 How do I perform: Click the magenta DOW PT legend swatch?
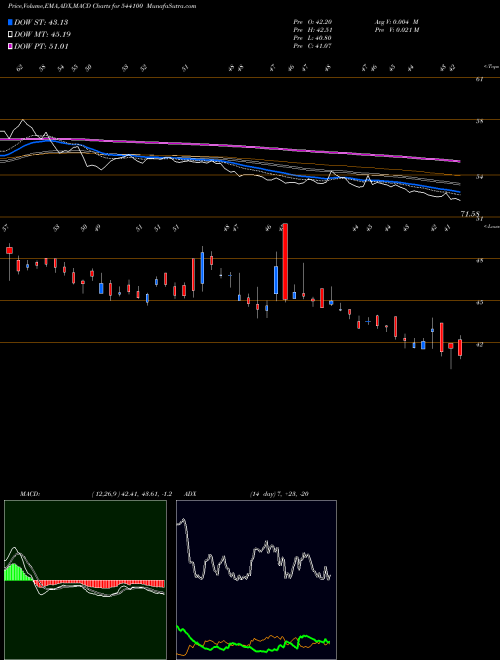point(10,47)
